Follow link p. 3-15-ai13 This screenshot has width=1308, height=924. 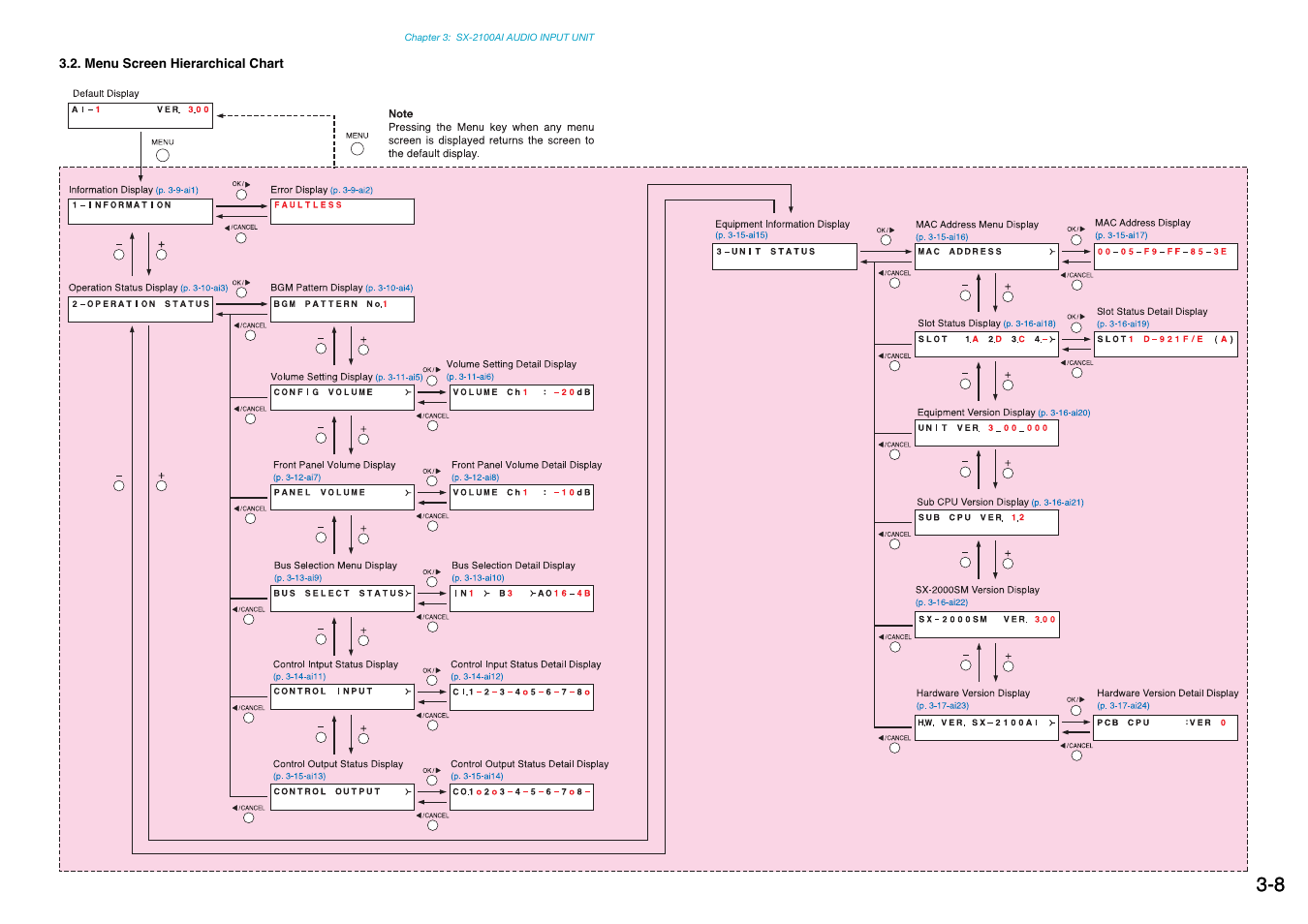pyautogui.click(x=299, y=777)
